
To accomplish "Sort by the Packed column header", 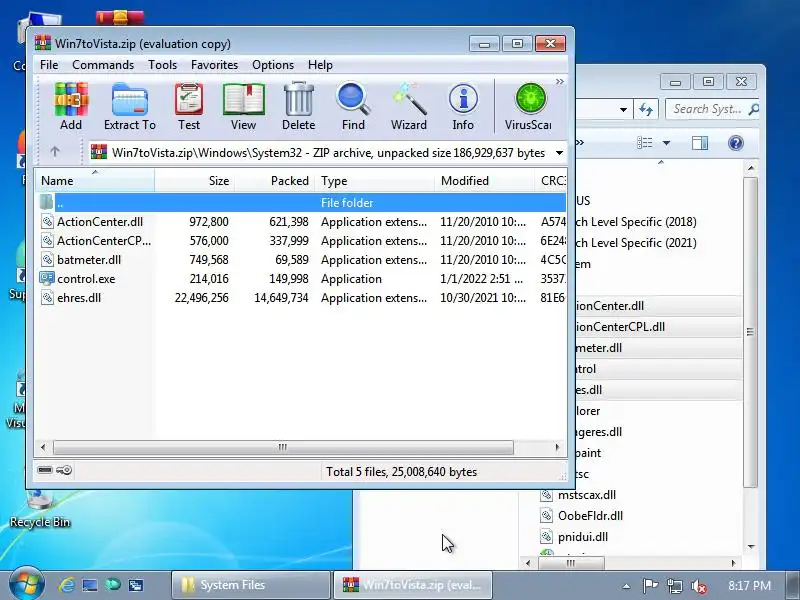I will 276,181.
